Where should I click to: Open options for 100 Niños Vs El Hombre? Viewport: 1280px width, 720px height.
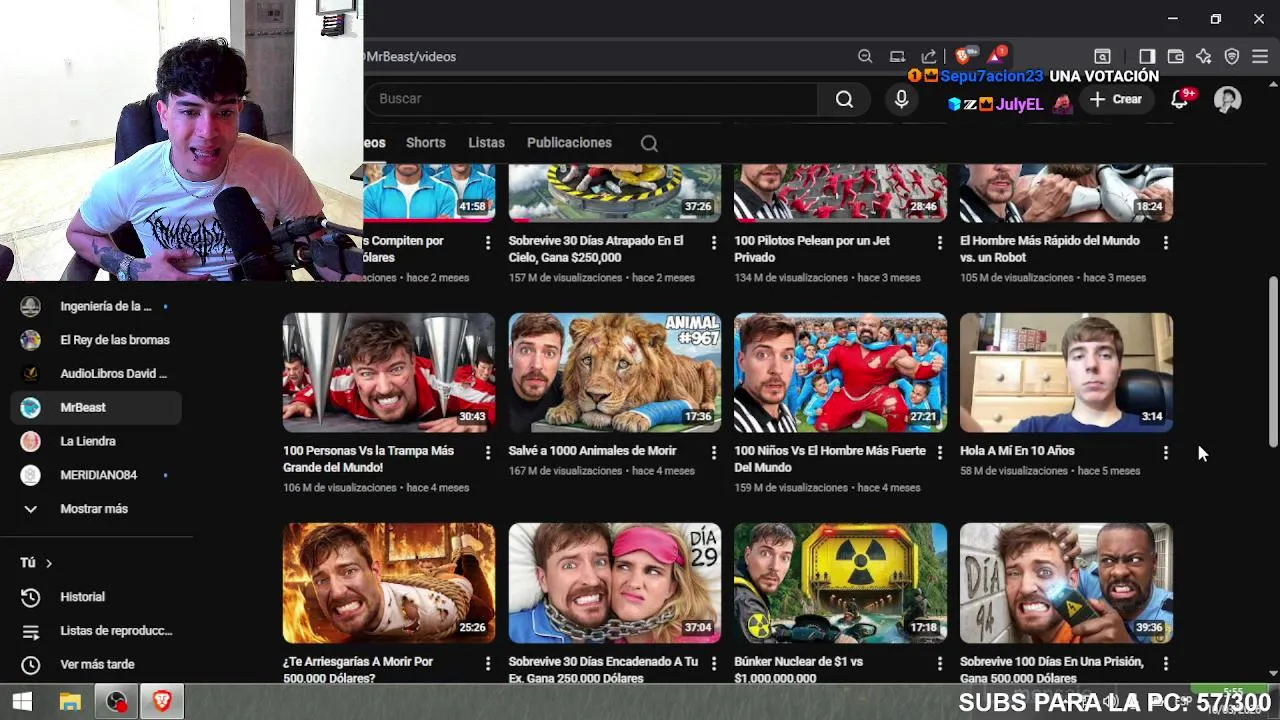[939, 452]
